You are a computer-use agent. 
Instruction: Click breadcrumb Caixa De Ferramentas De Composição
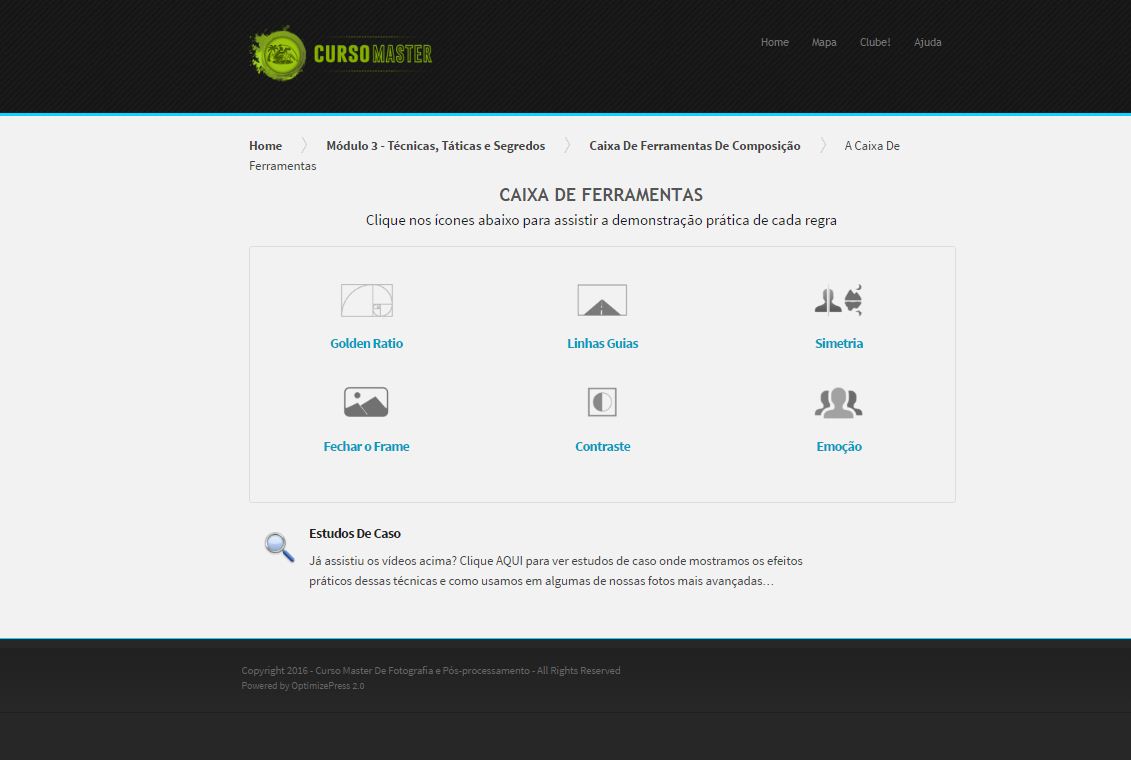694,146
